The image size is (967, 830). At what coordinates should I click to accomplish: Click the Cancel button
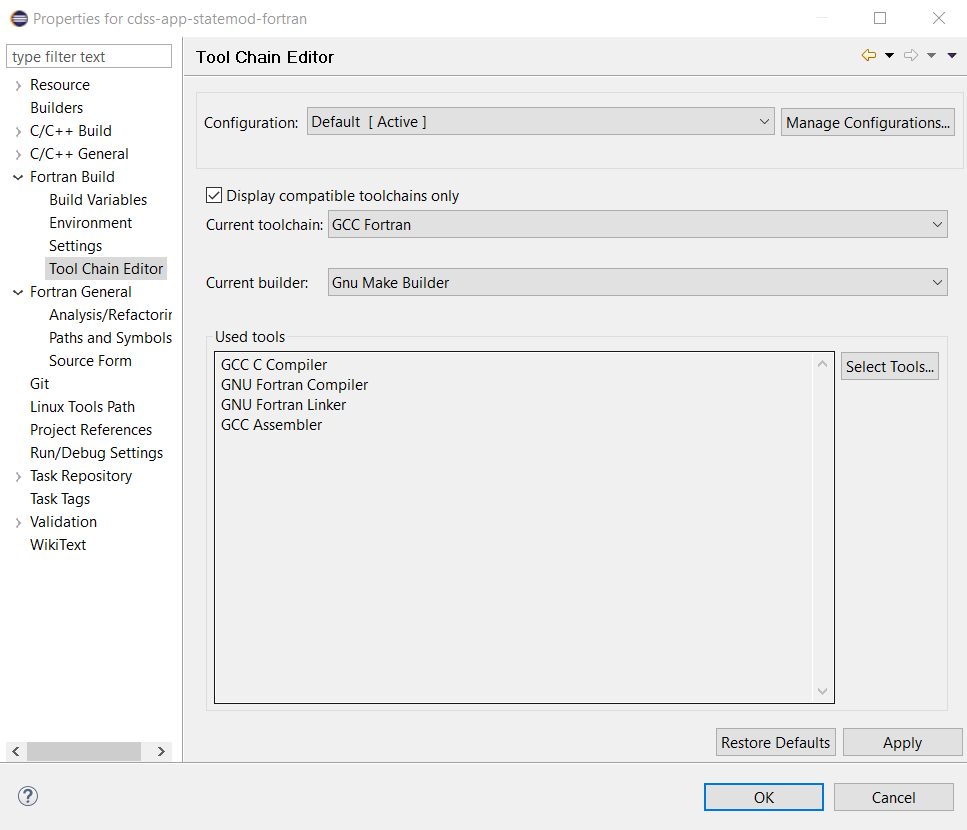(893, 797)
